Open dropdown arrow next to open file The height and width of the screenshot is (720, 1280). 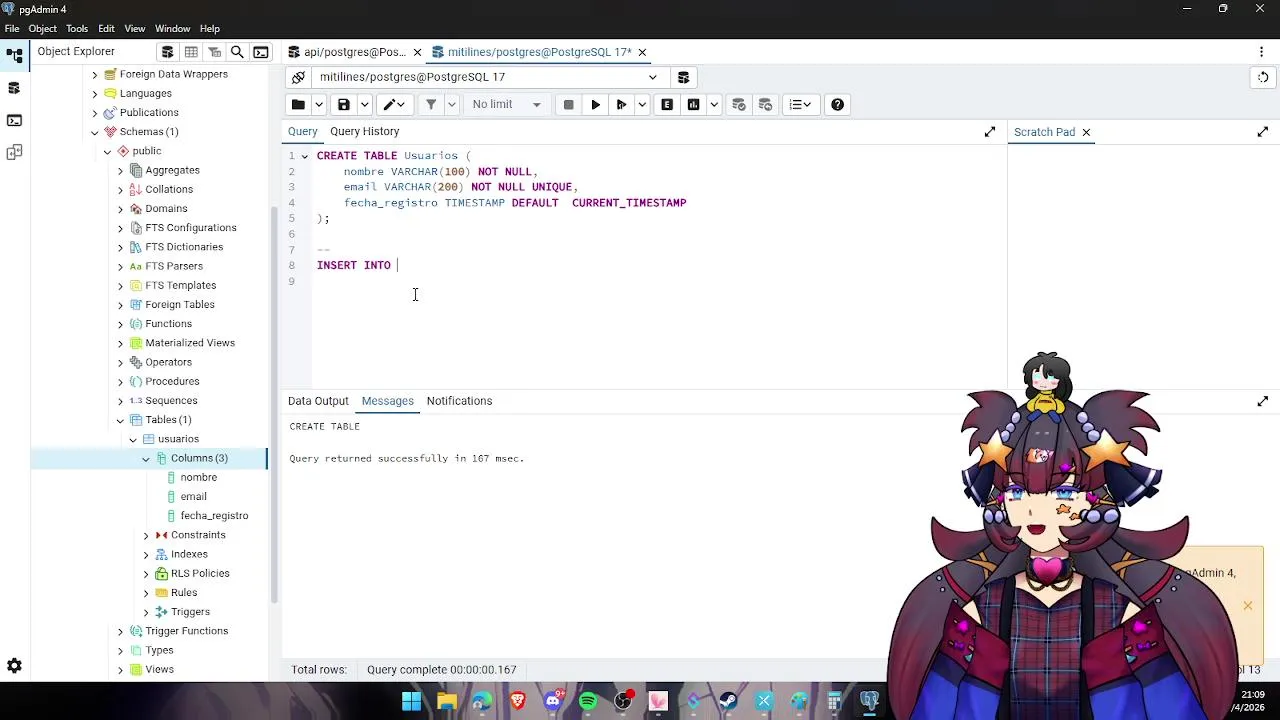click(x=319, y=105)
